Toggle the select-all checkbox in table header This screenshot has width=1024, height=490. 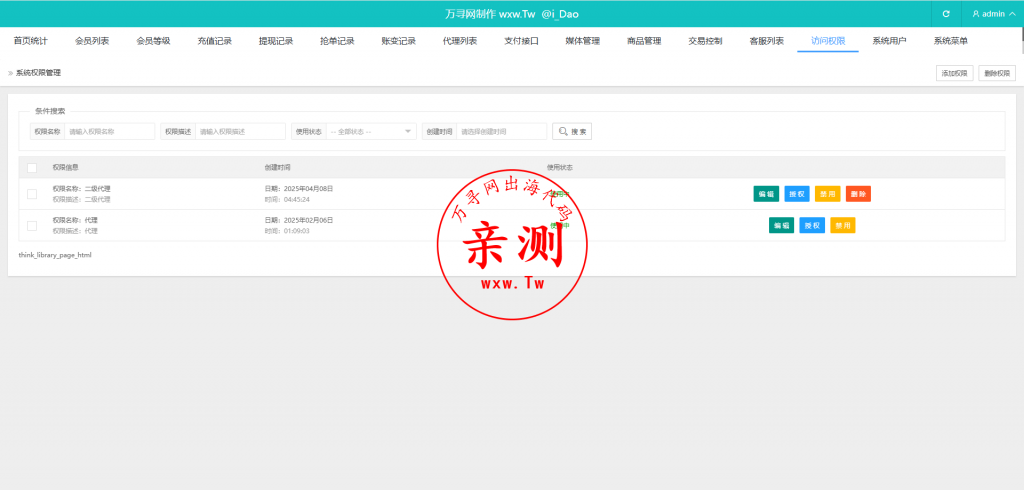click(32, 168)
